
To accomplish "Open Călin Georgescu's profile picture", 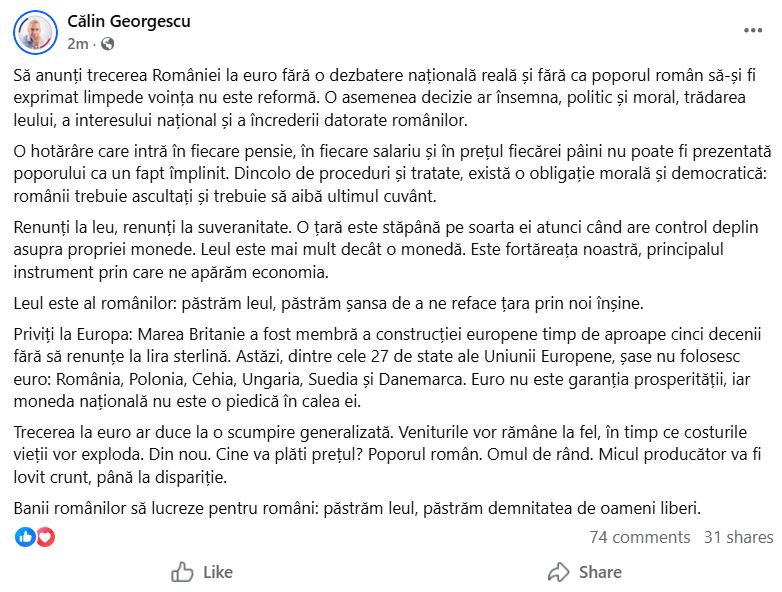I will [x=35, y=32].
